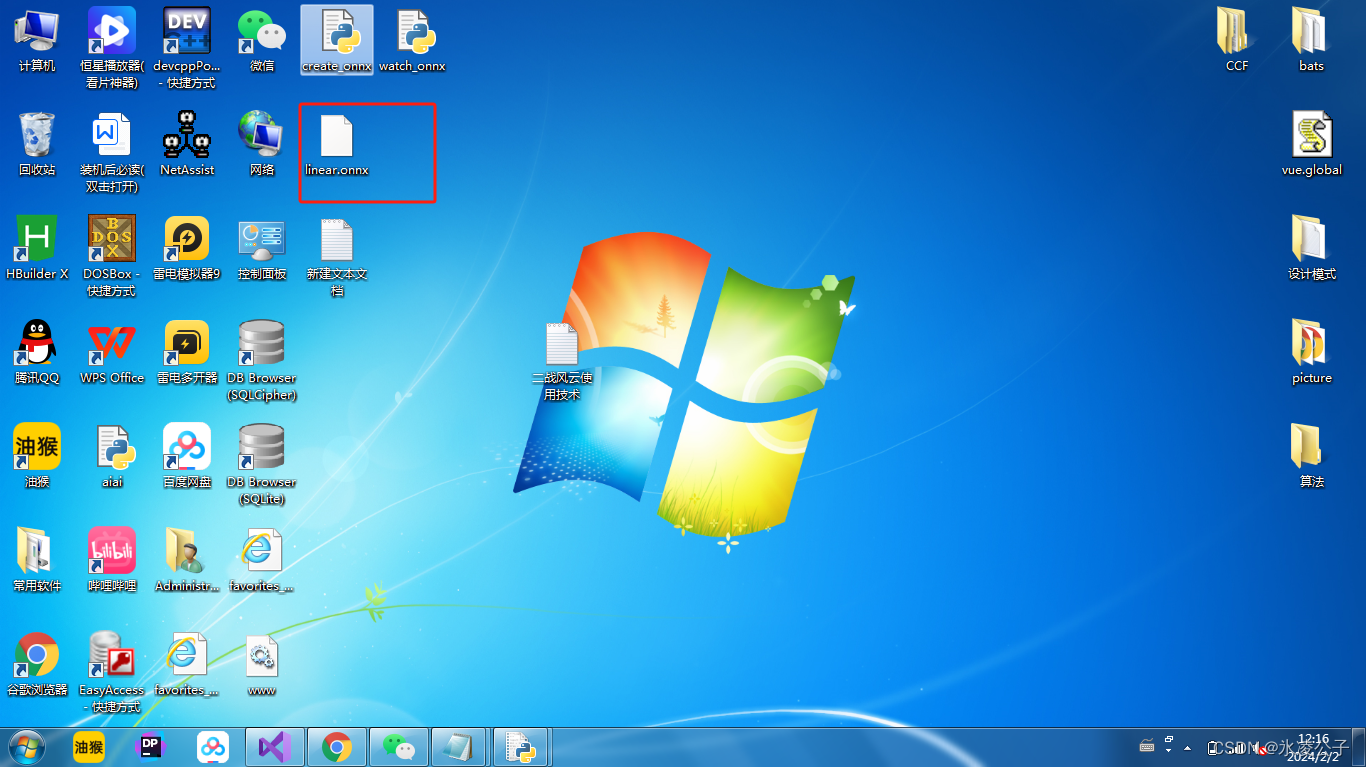The image size is (1366, 767).
Task: Select the picture folder
Action: click(x=1311, y=352)
